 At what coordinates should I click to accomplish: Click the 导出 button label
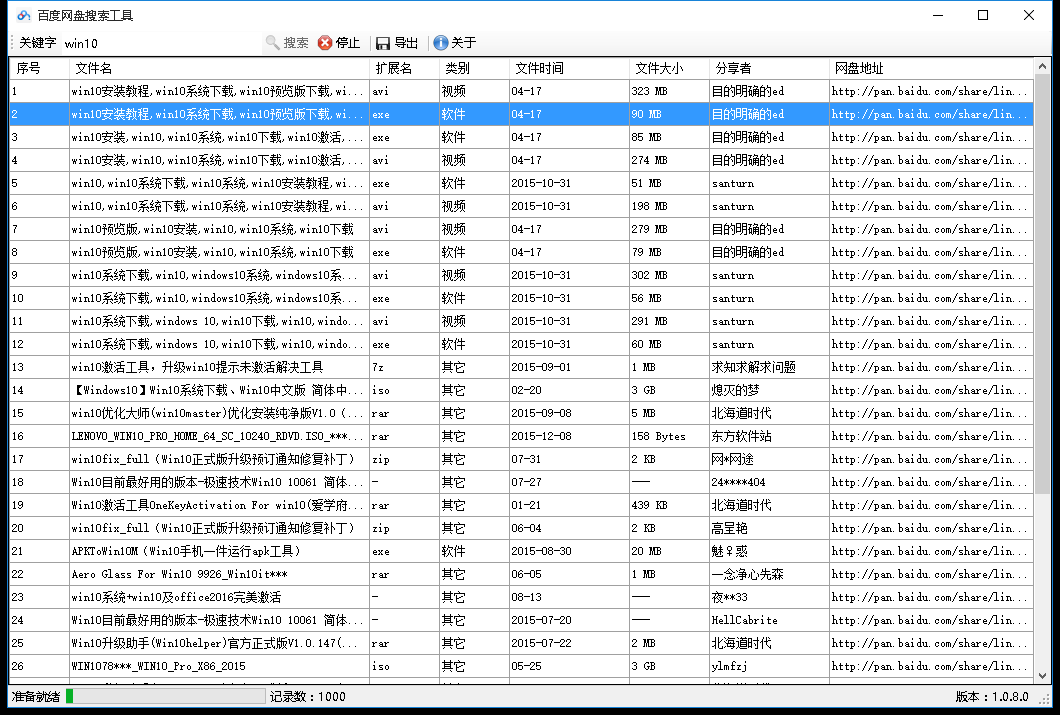[406, 43]
